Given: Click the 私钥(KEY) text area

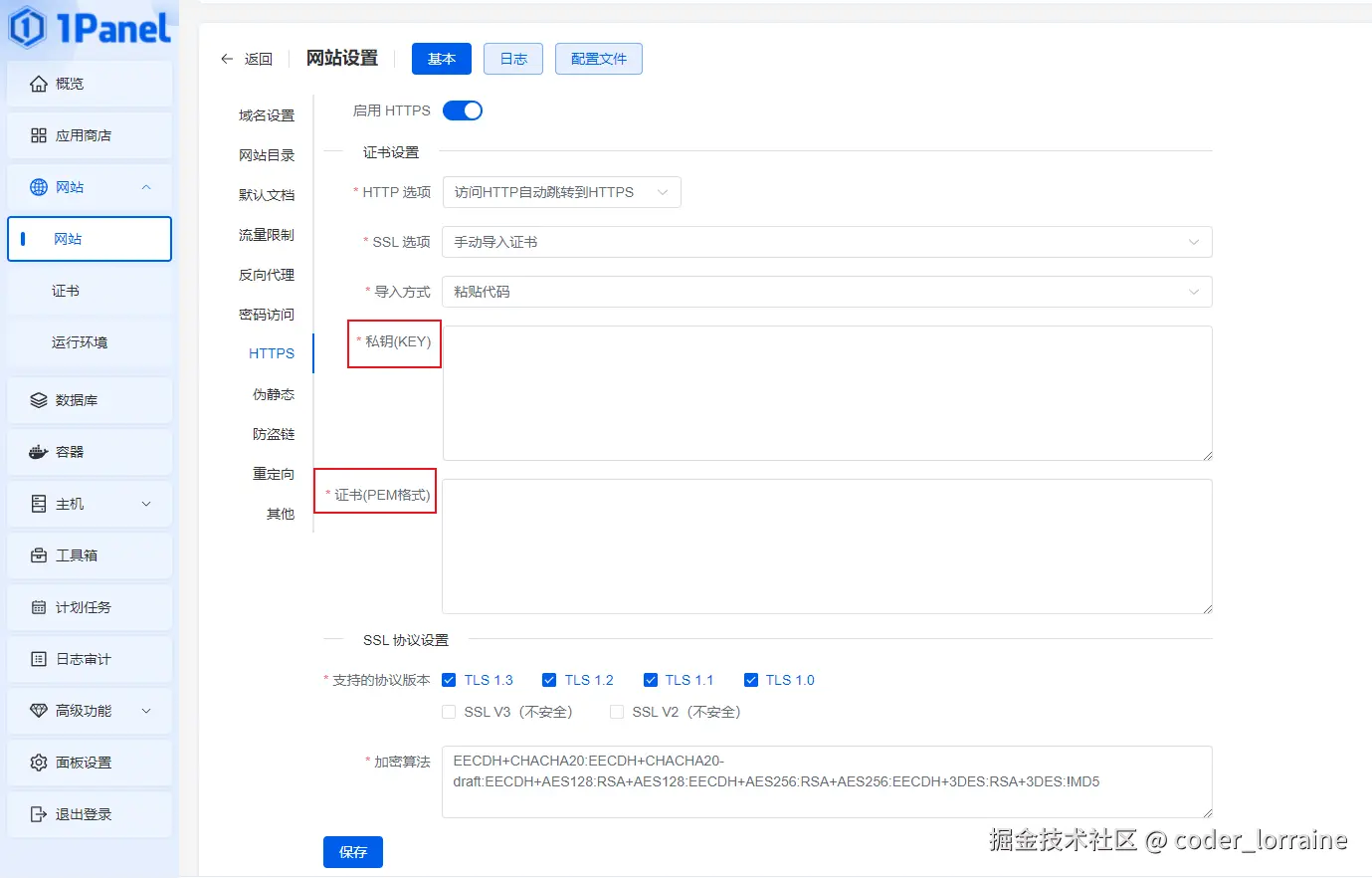Looking at the screenshot, I should pos(827,393).
